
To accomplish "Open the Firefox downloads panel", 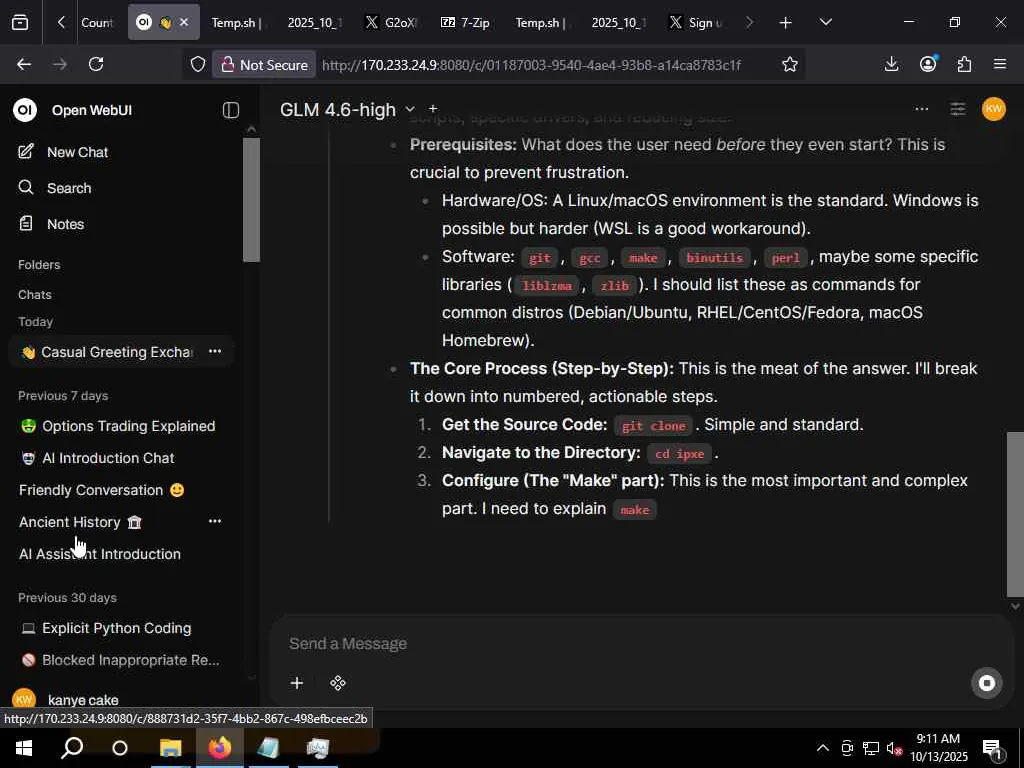I will click(891, 64).
